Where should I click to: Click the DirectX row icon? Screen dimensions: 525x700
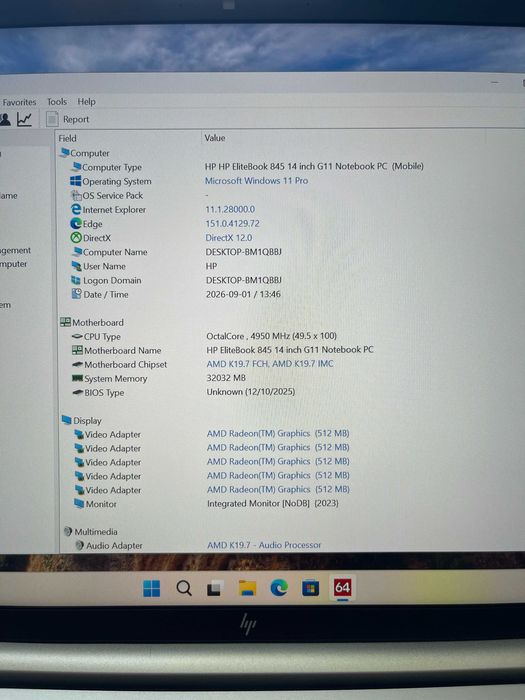76,238
